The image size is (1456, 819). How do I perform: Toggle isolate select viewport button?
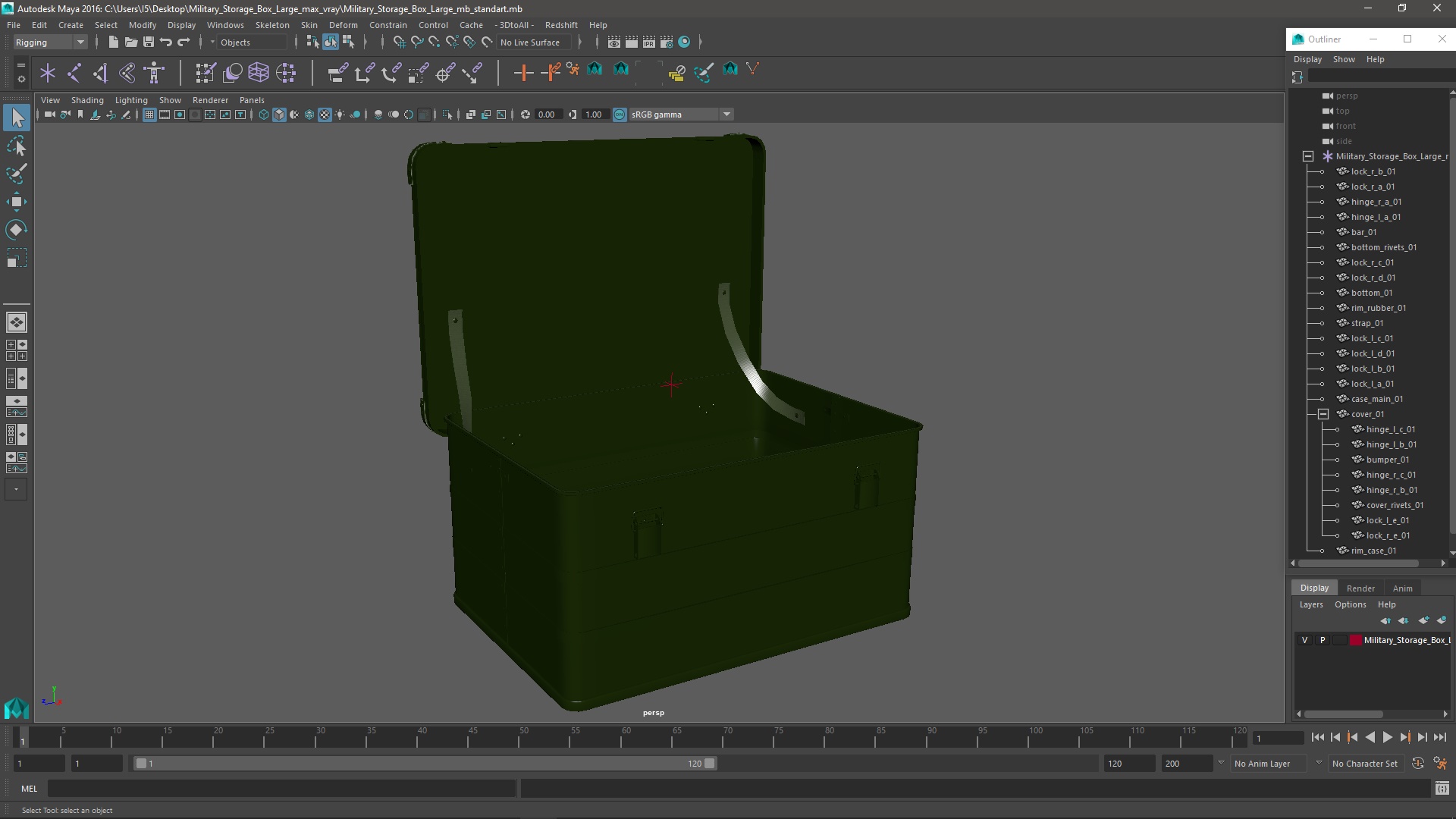(x=447, y=115)
